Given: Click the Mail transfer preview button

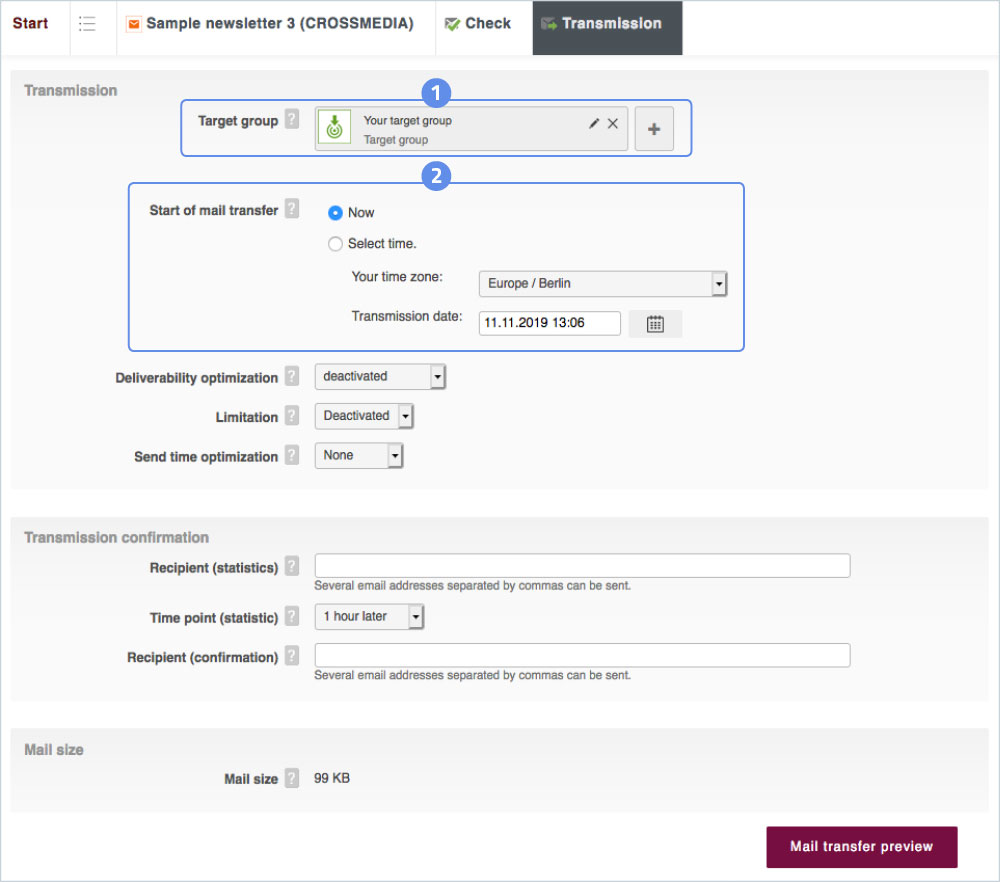Looking at the screenshot, I should point(861,847).
